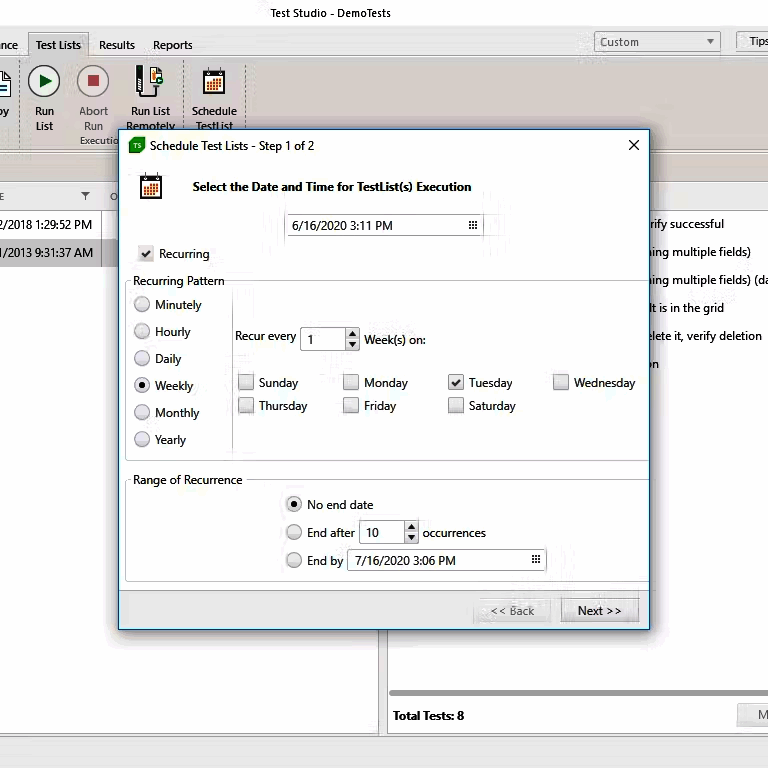The height and width of the screenshot is (768, 768).
Task: Enable the Monday checkbox
Action: click(x=351, y=382)
